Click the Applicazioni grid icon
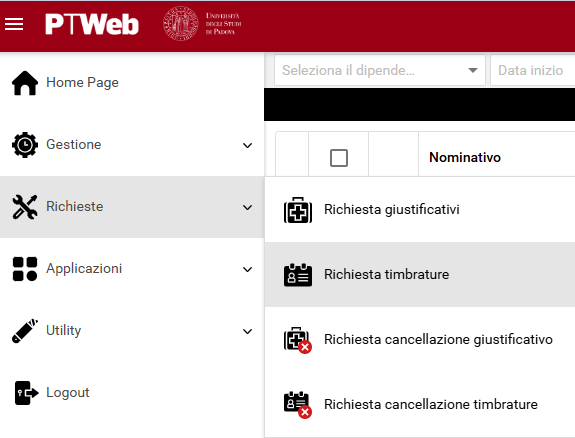The image size is (575, 438). [x=25, y=269]
